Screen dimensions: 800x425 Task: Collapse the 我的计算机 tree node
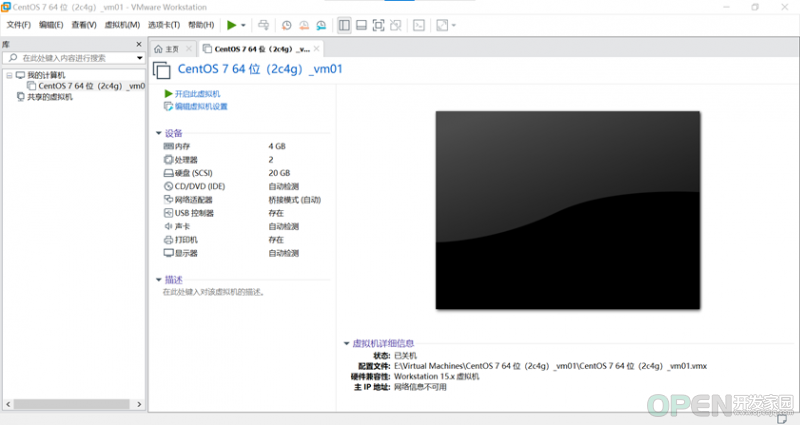9,75
